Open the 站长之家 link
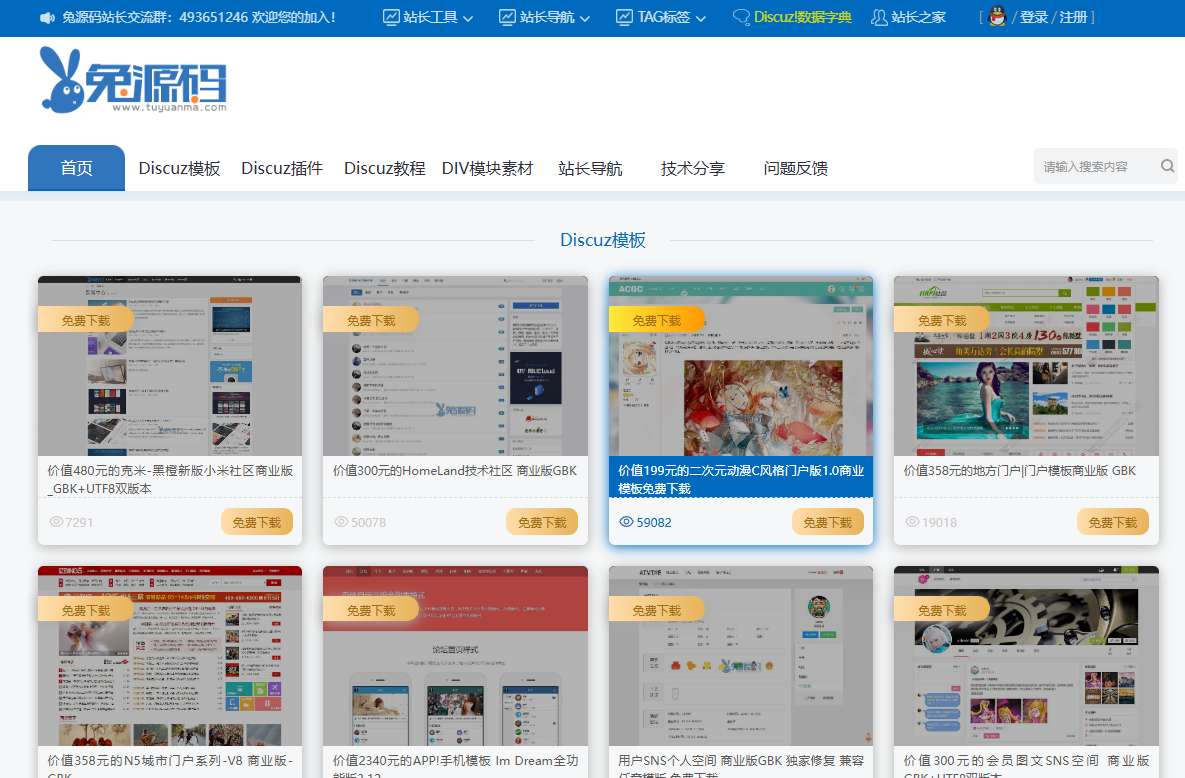 pyautogui.click(x=918, y=17)
